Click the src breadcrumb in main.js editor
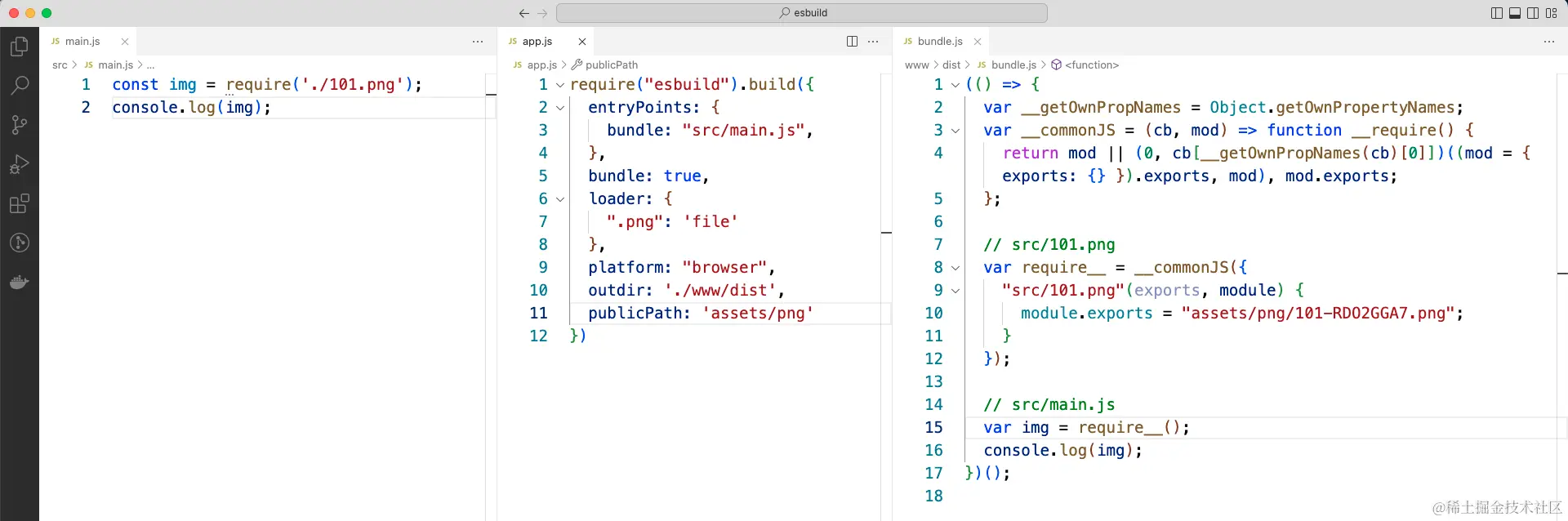Image resolution: width=1568 pixels, height=521 pixels. coord(60,65)
